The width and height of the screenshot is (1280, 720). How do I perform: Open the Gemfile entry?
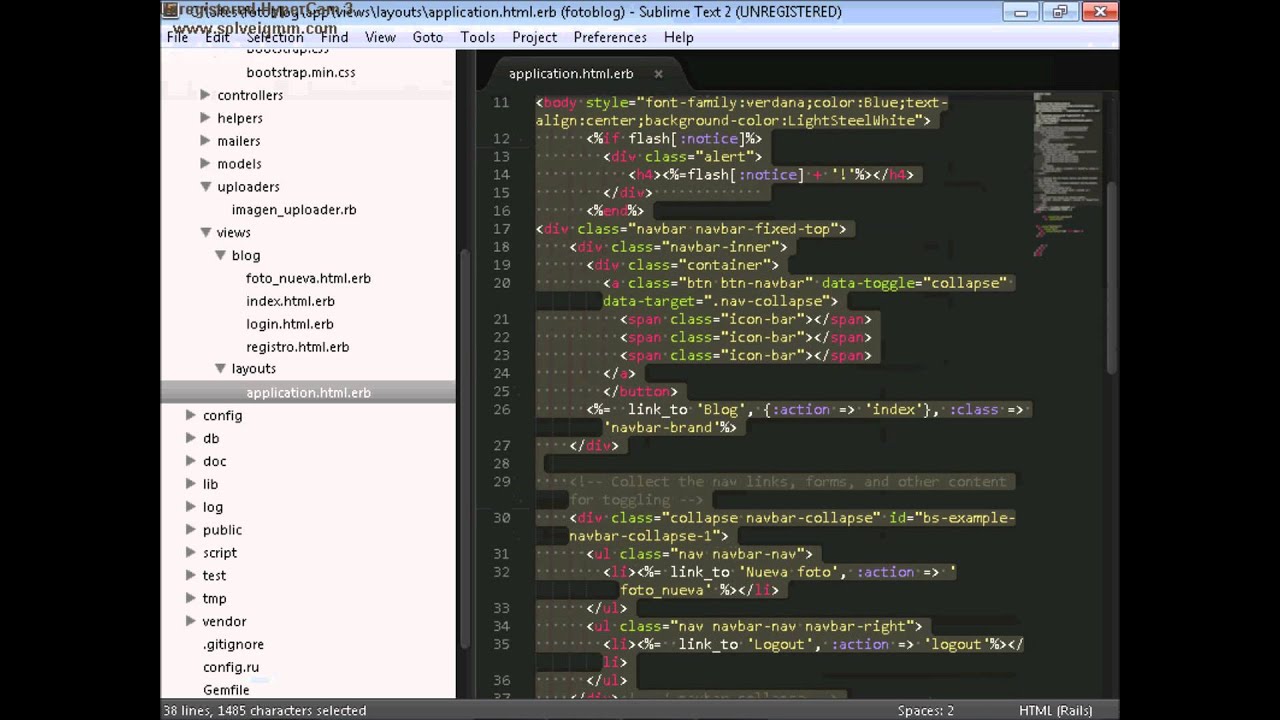(226, 690)
